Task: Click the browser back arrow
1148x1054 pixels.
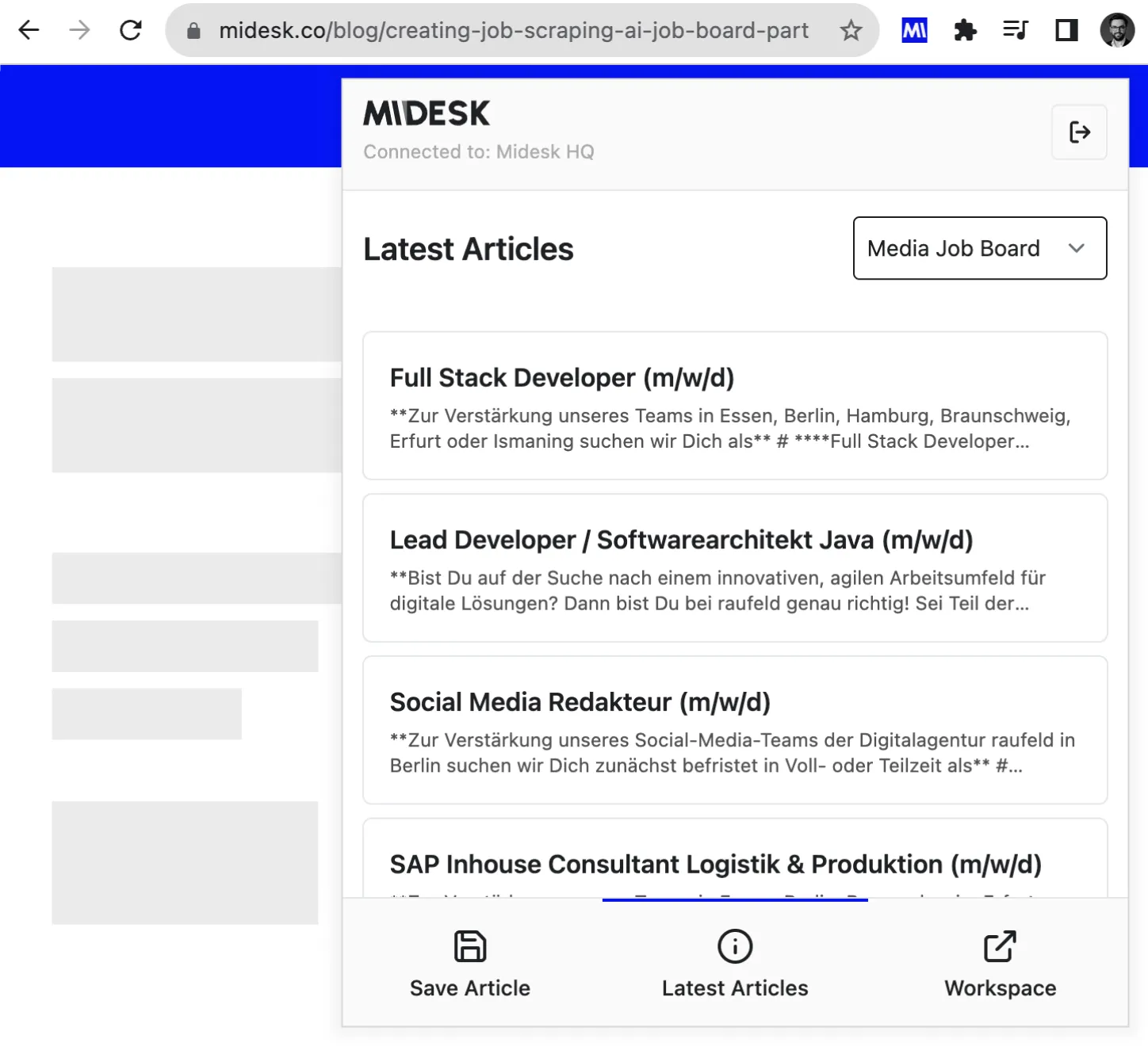Action: (29, 31)
